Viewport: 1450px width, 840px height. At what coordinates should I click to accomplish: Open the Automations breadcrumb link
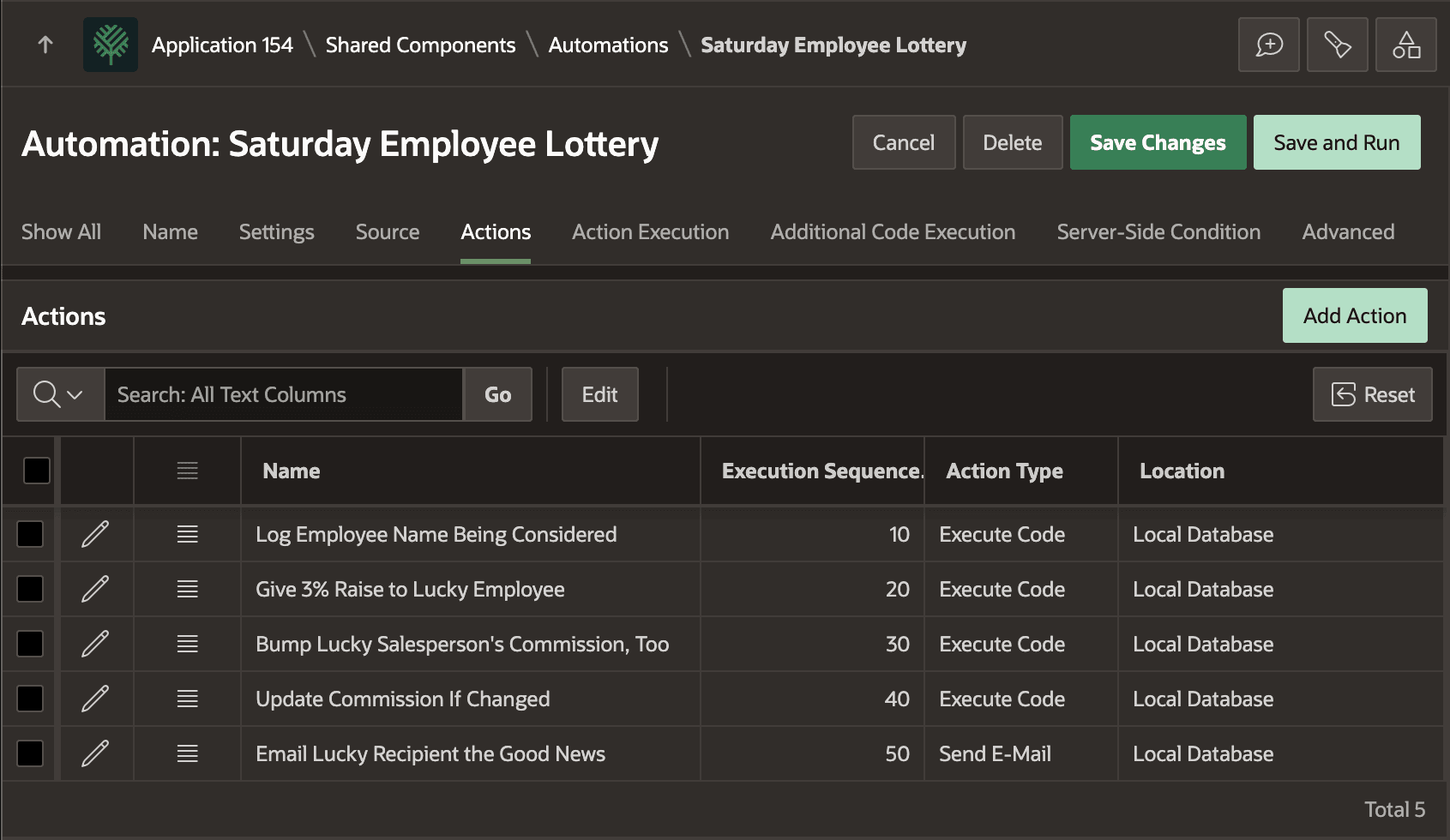(608, 45)
